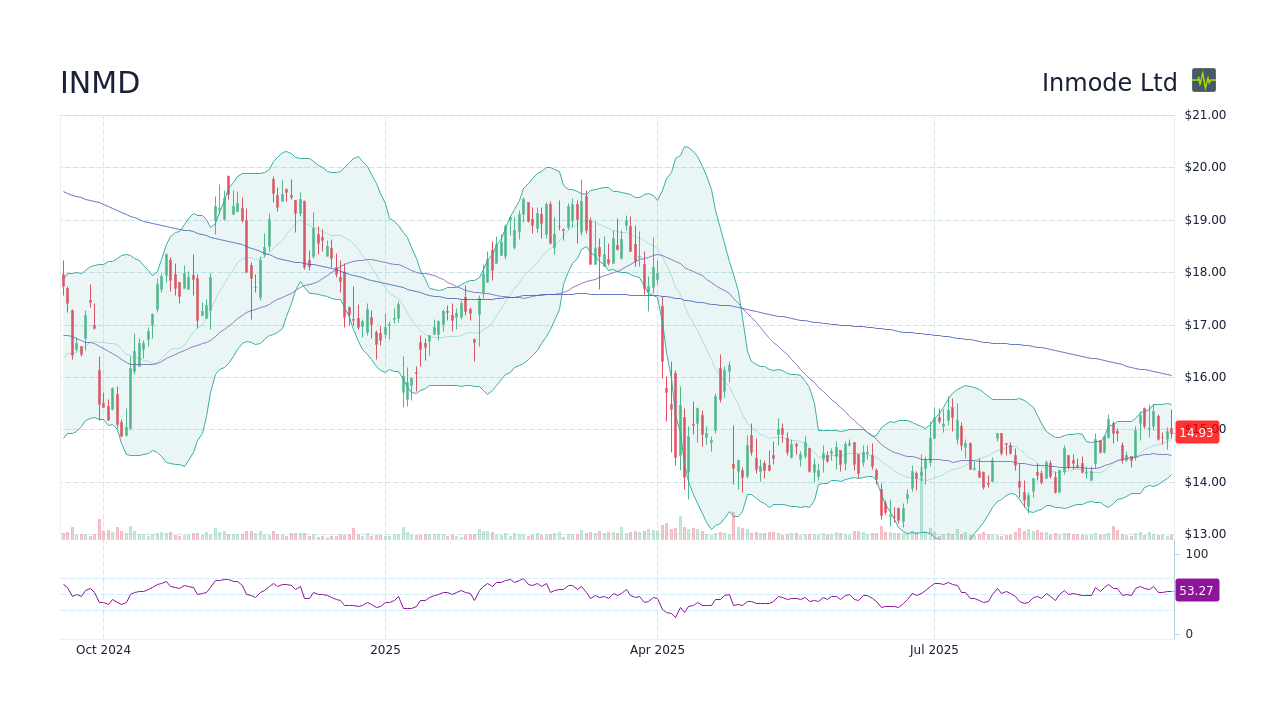Click the INMD ticker symbol heading
This screenshot has width=1280, height=720.
(99, 82)
